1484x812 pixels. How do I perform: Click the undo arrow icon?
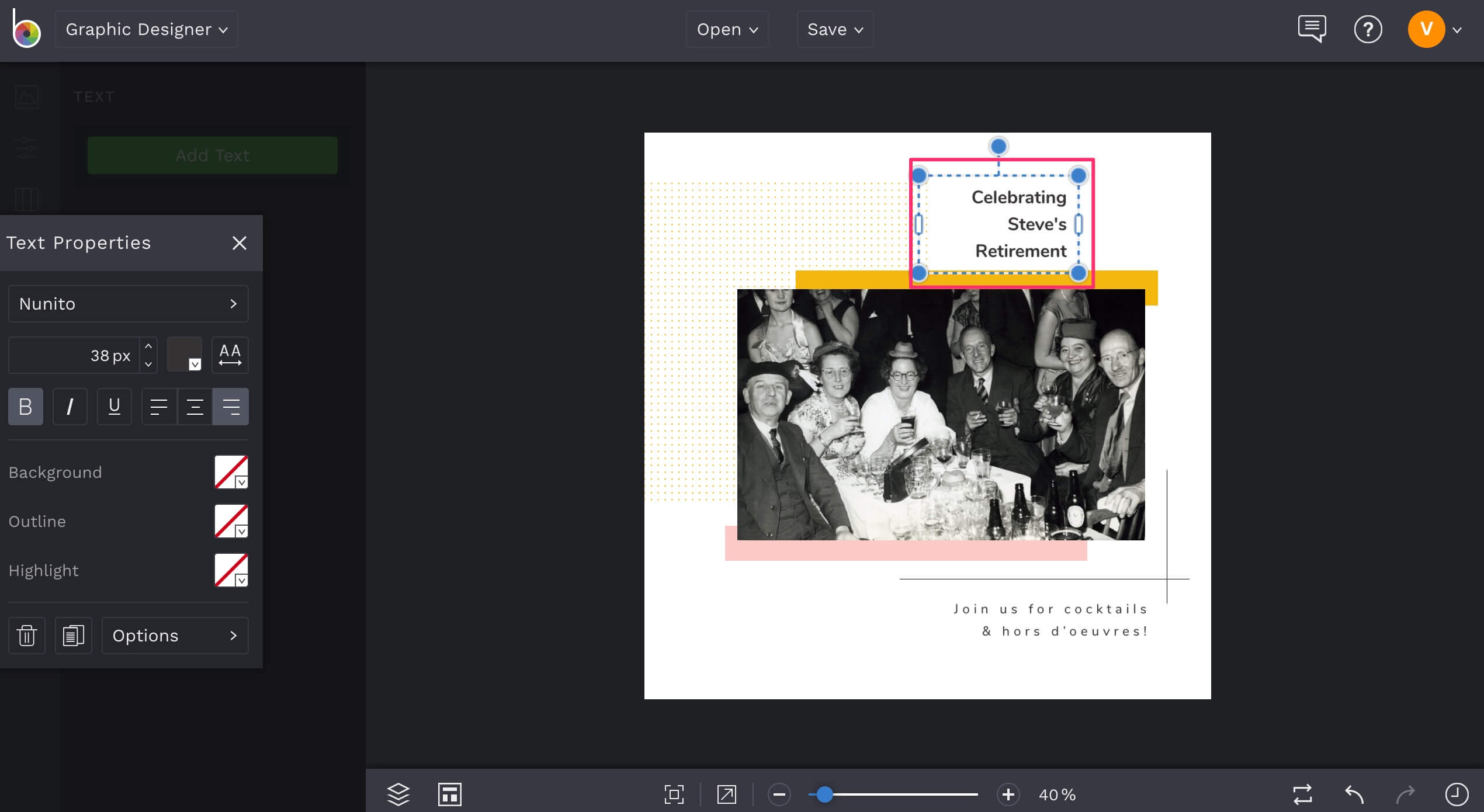coord(1354,794)
